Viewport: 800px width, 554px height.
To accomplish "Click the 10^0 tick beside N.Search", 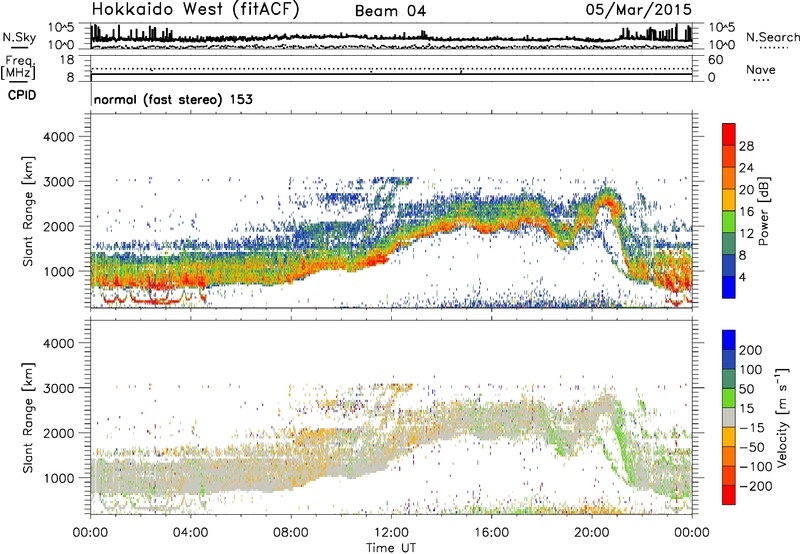I will (x=722, y=45).
